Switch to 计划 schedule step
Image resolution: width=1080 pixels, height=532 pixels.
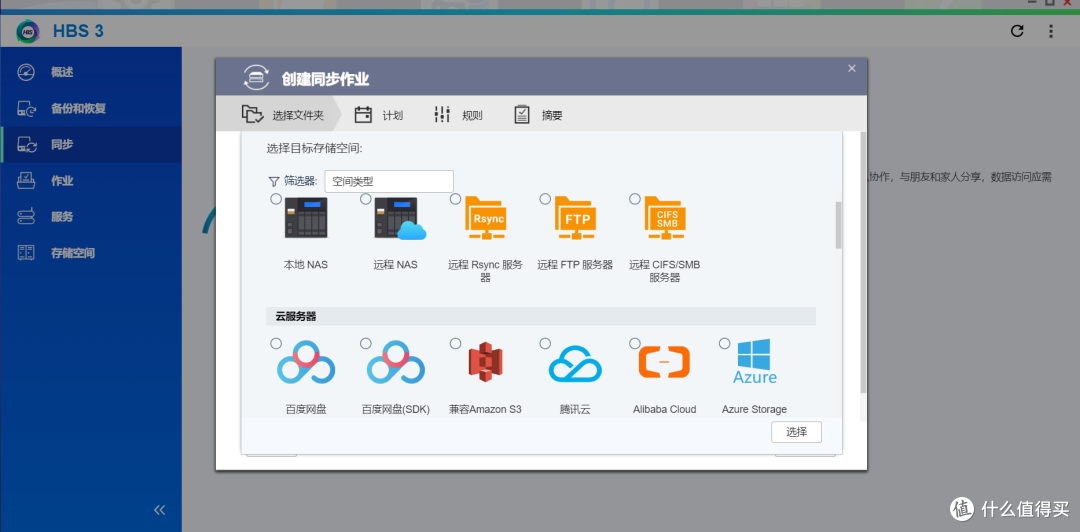pos(380,115)
